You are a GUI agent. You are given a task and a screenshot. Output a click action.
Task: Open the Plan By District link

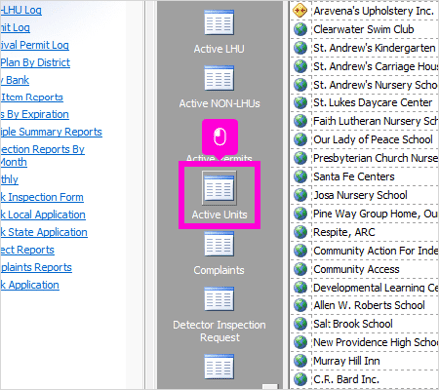(x=35, y=63)
